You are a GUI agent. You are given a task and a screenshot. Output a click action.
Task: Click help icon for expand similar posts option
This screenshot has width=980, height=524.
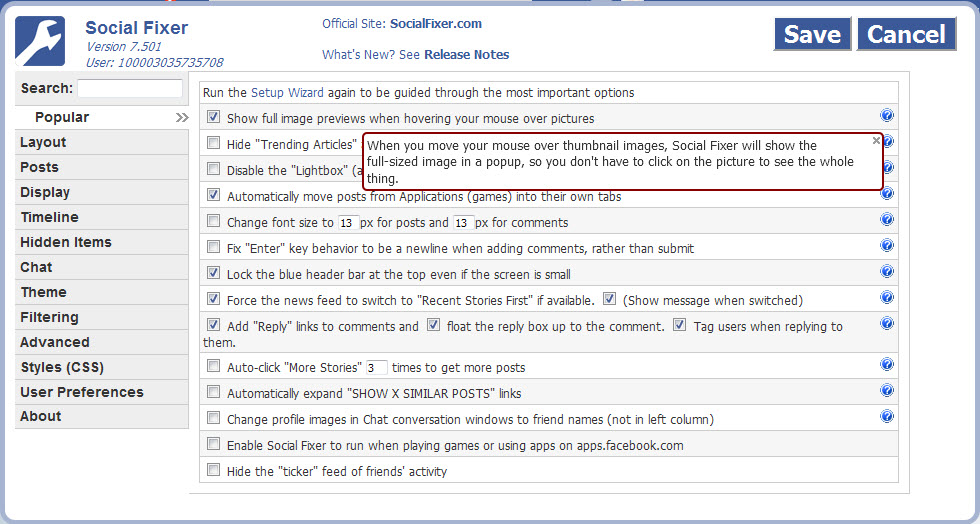point(886,391)
